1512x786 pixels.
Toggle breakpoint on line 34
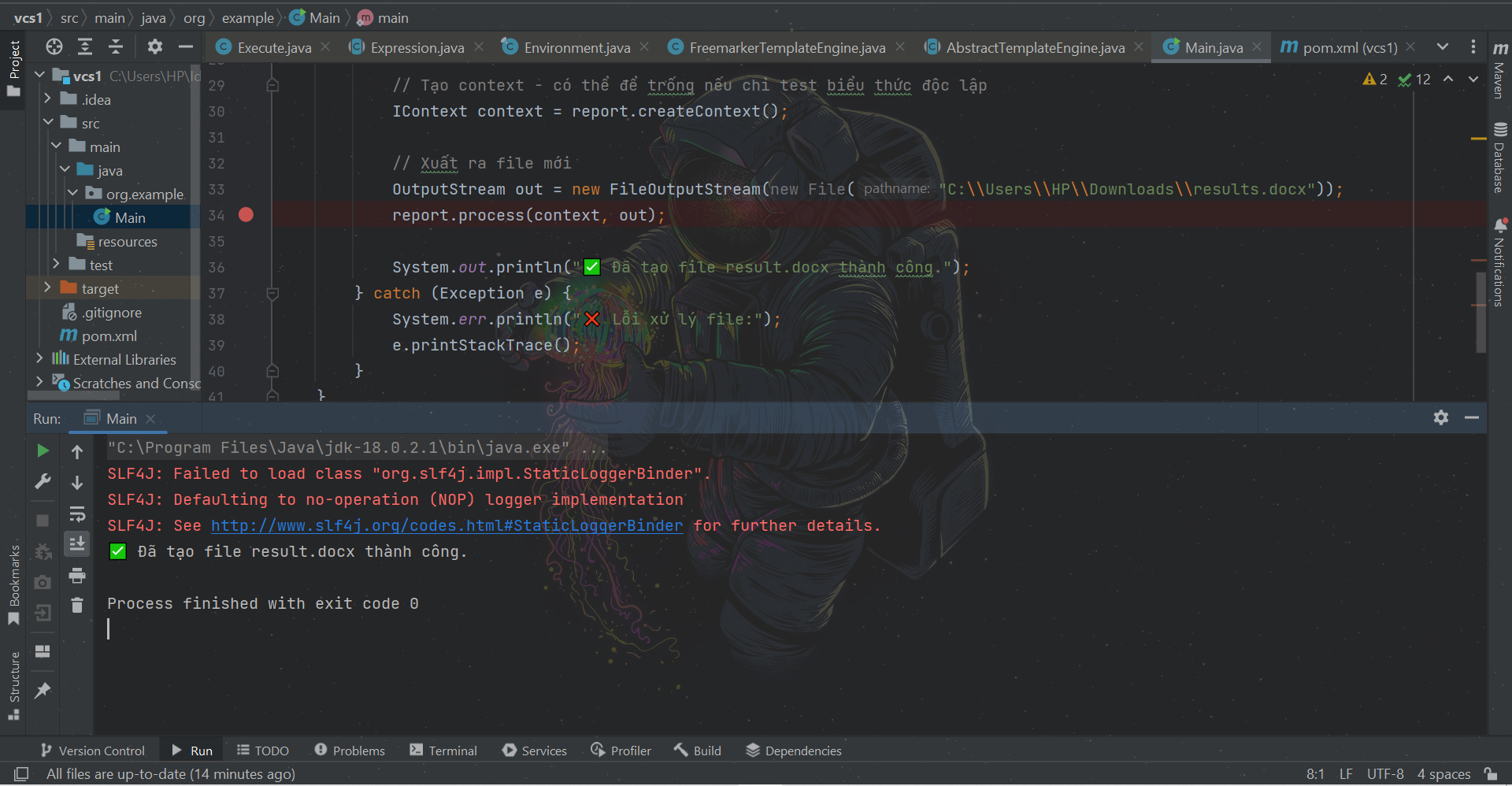coord(246,215)
